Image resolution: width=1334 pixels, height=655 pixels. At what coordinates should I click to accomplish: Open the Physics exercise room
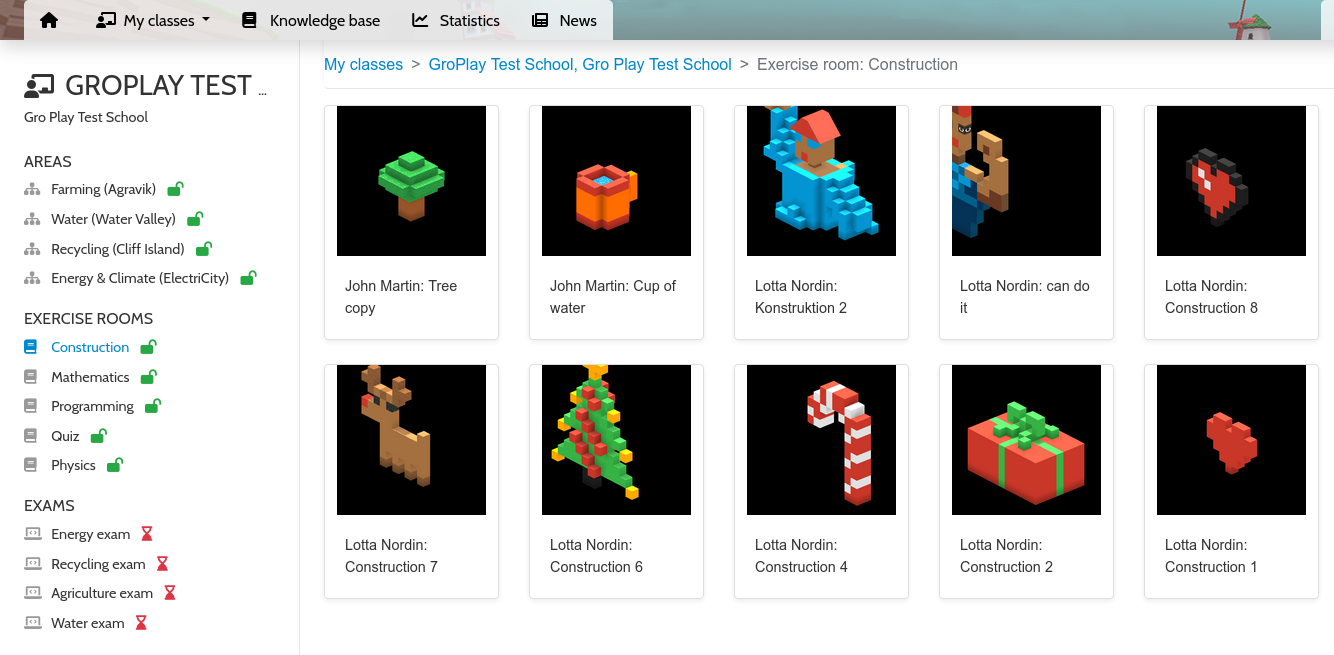73,465
